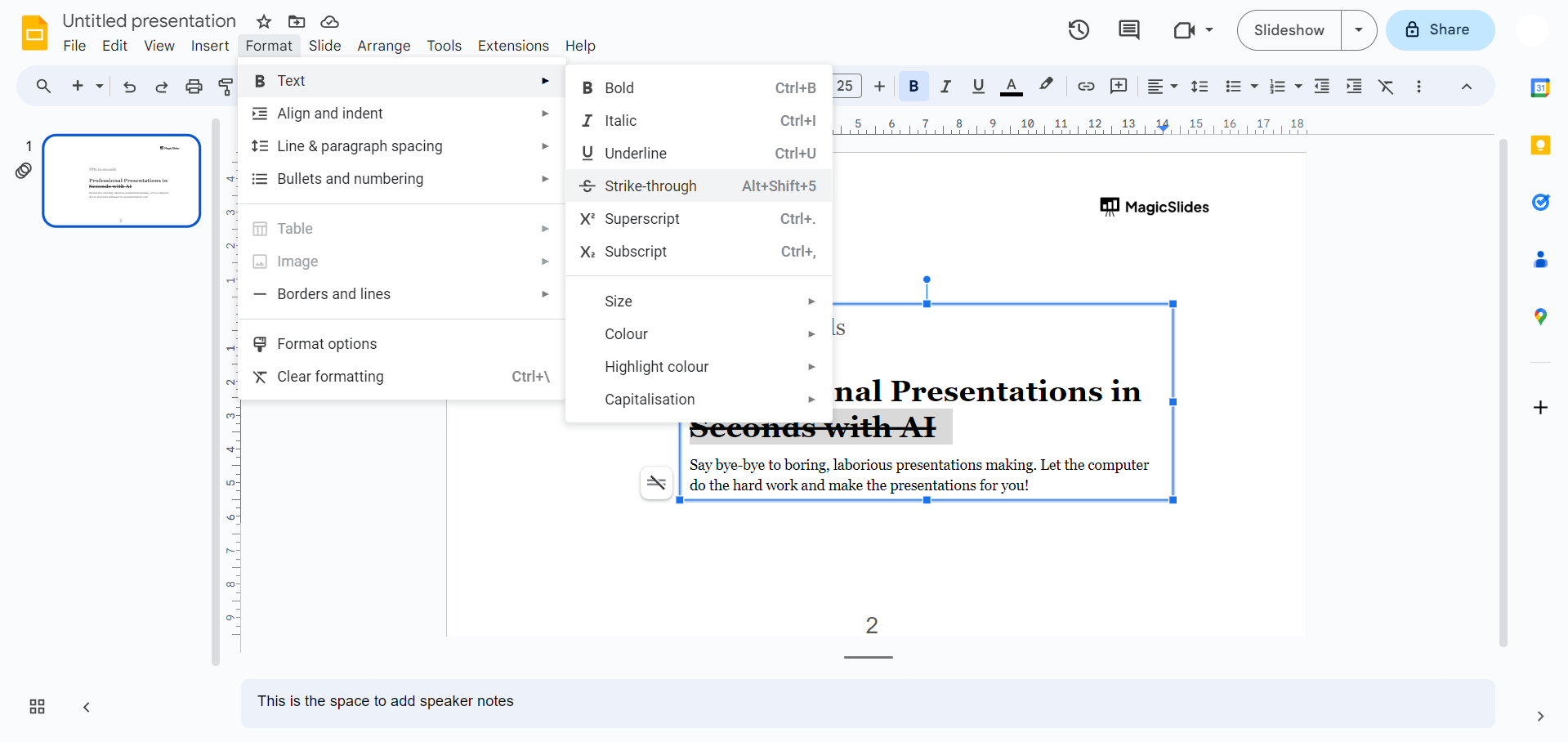The width and height of the screenshot is (1568, 742).
Task: Open version history clock icon
Action: tap(1079, 30)
